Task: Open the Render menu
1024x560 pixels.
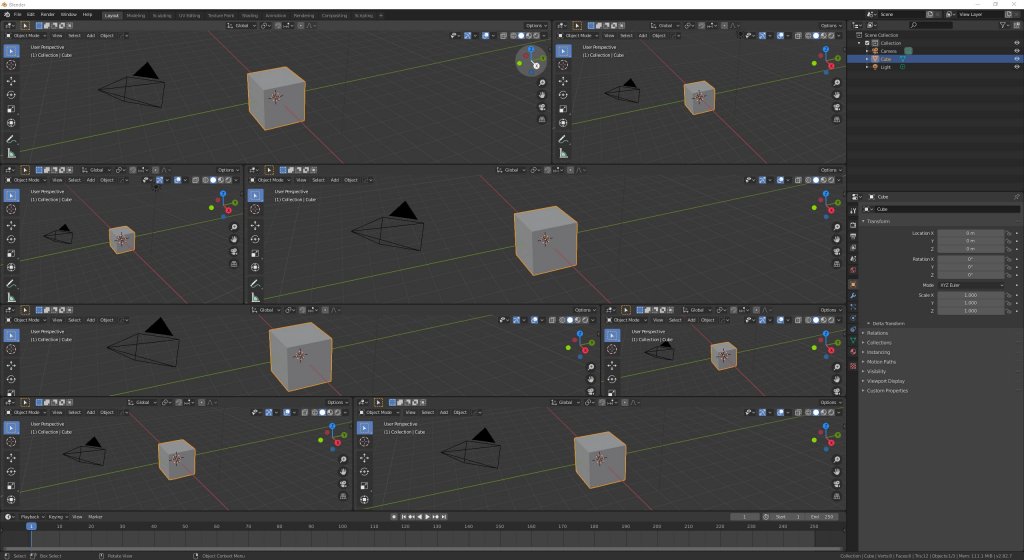Action: (47, 15)
